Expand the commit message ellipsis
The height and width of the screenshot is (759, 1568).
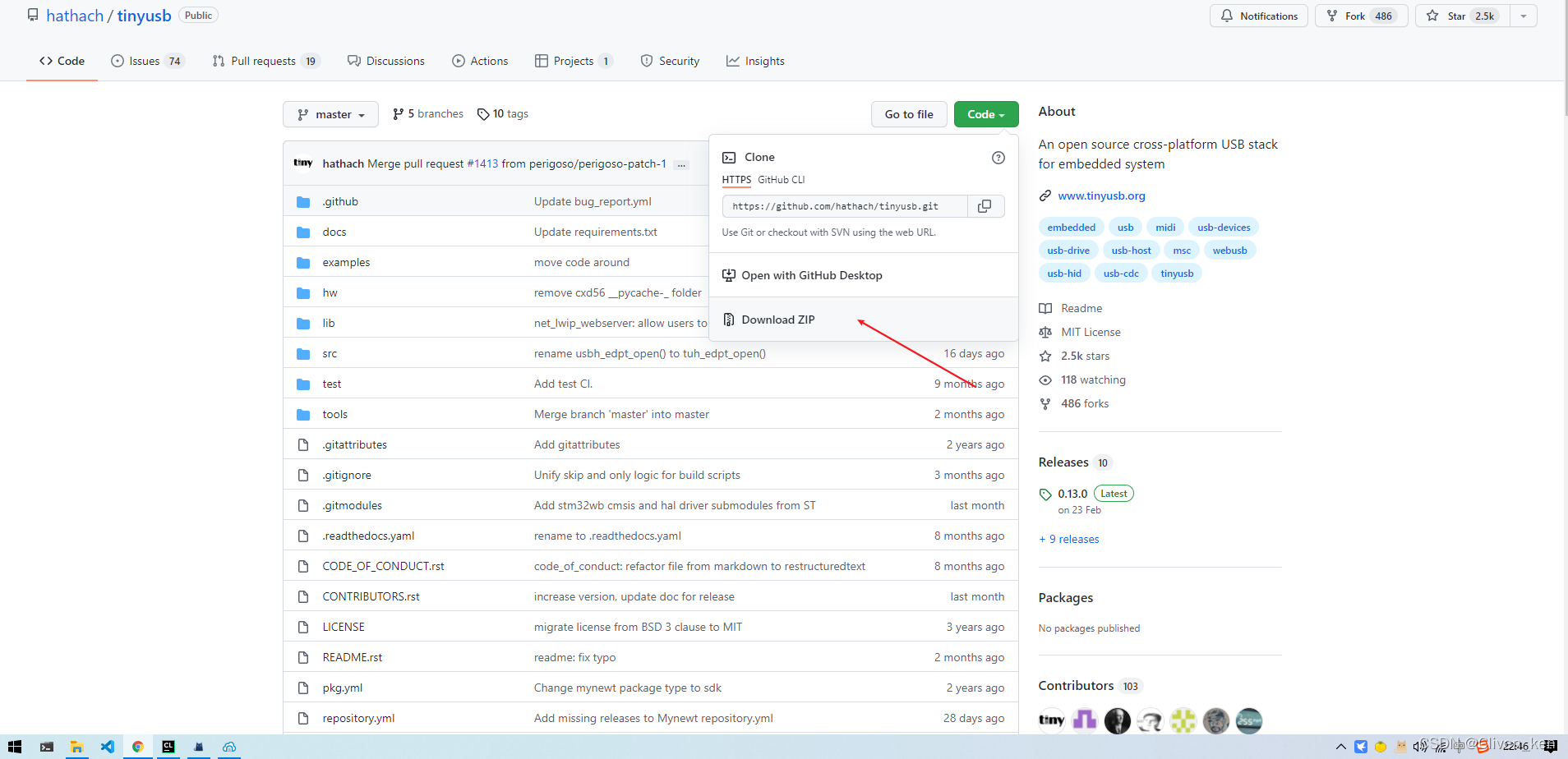pos(681,164)
